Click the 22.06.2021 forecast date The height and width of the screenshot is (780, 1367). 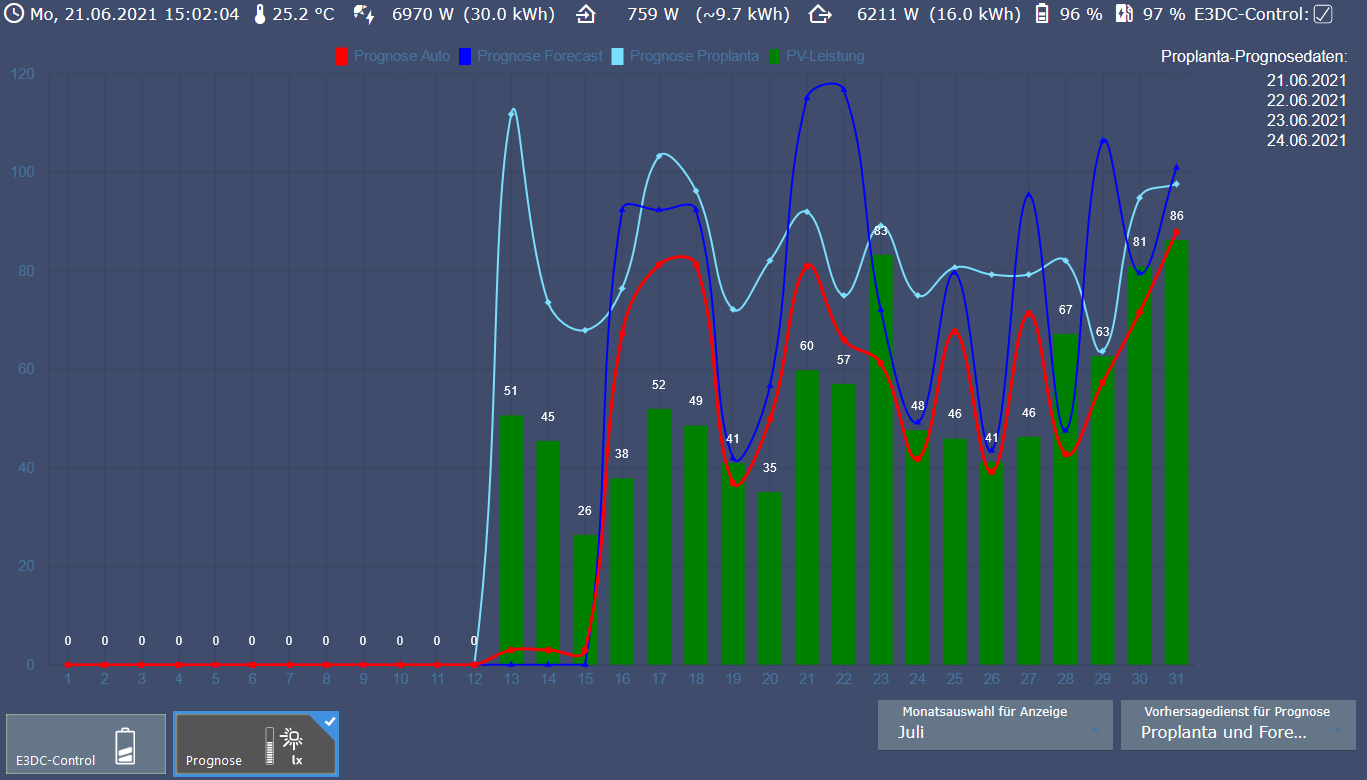pos(1306,100)
